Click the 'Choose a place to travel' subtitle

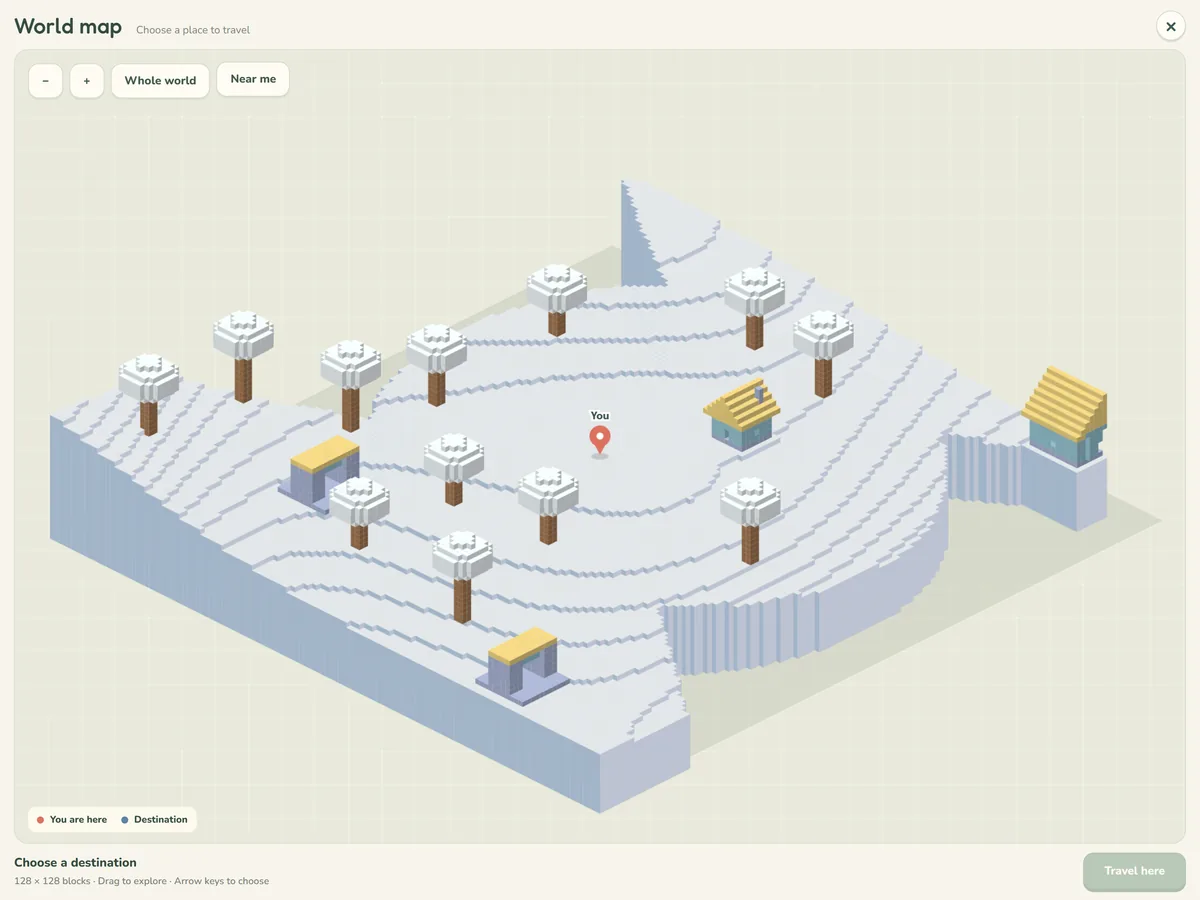point(193,30)
